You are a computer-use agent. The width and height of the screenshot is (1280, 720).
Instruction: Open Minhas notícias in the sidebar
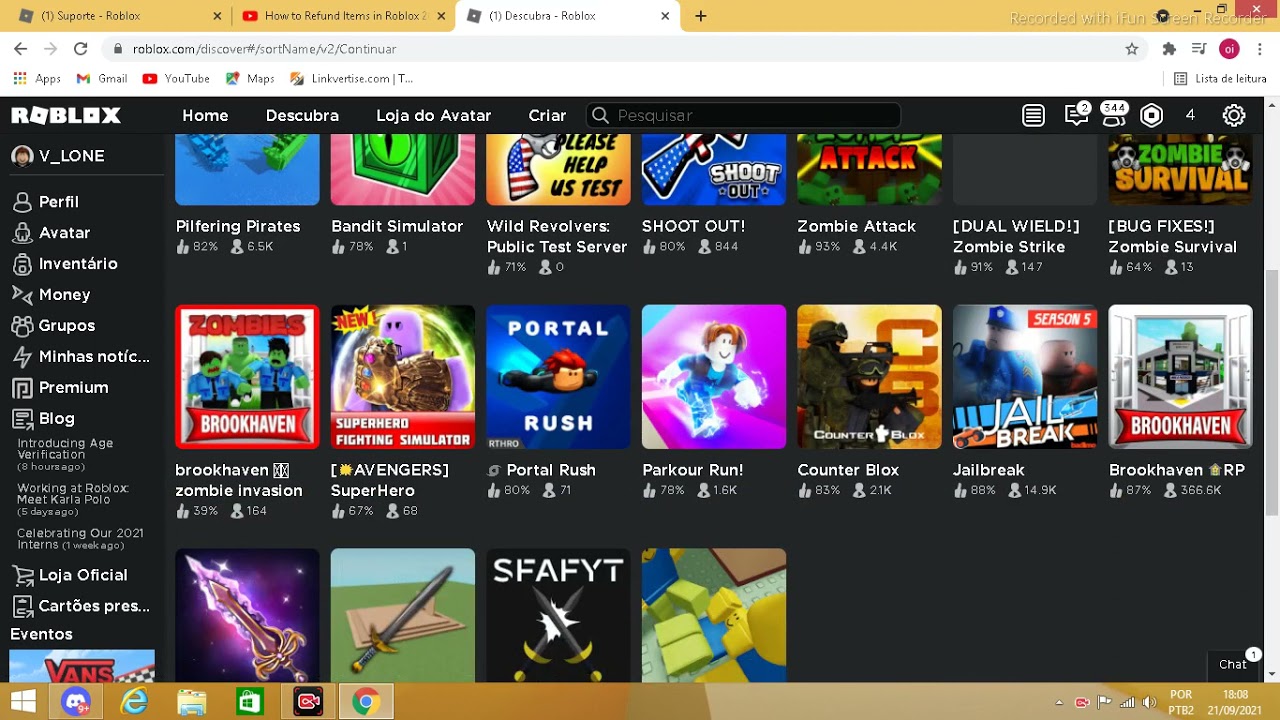pyautogui.click(x=82, y=357)
